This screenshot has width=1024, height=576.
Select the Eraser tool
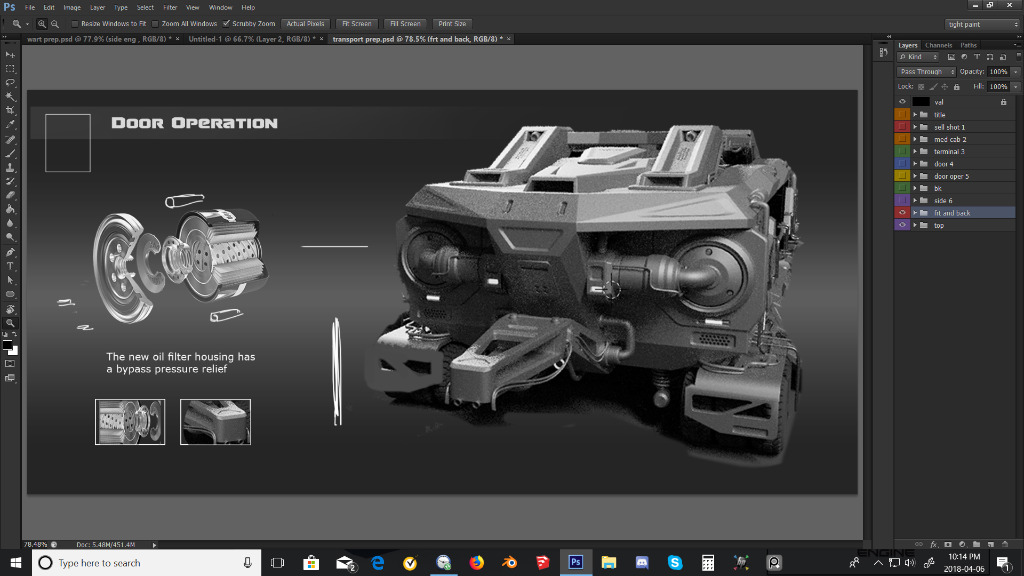point(10,195)
